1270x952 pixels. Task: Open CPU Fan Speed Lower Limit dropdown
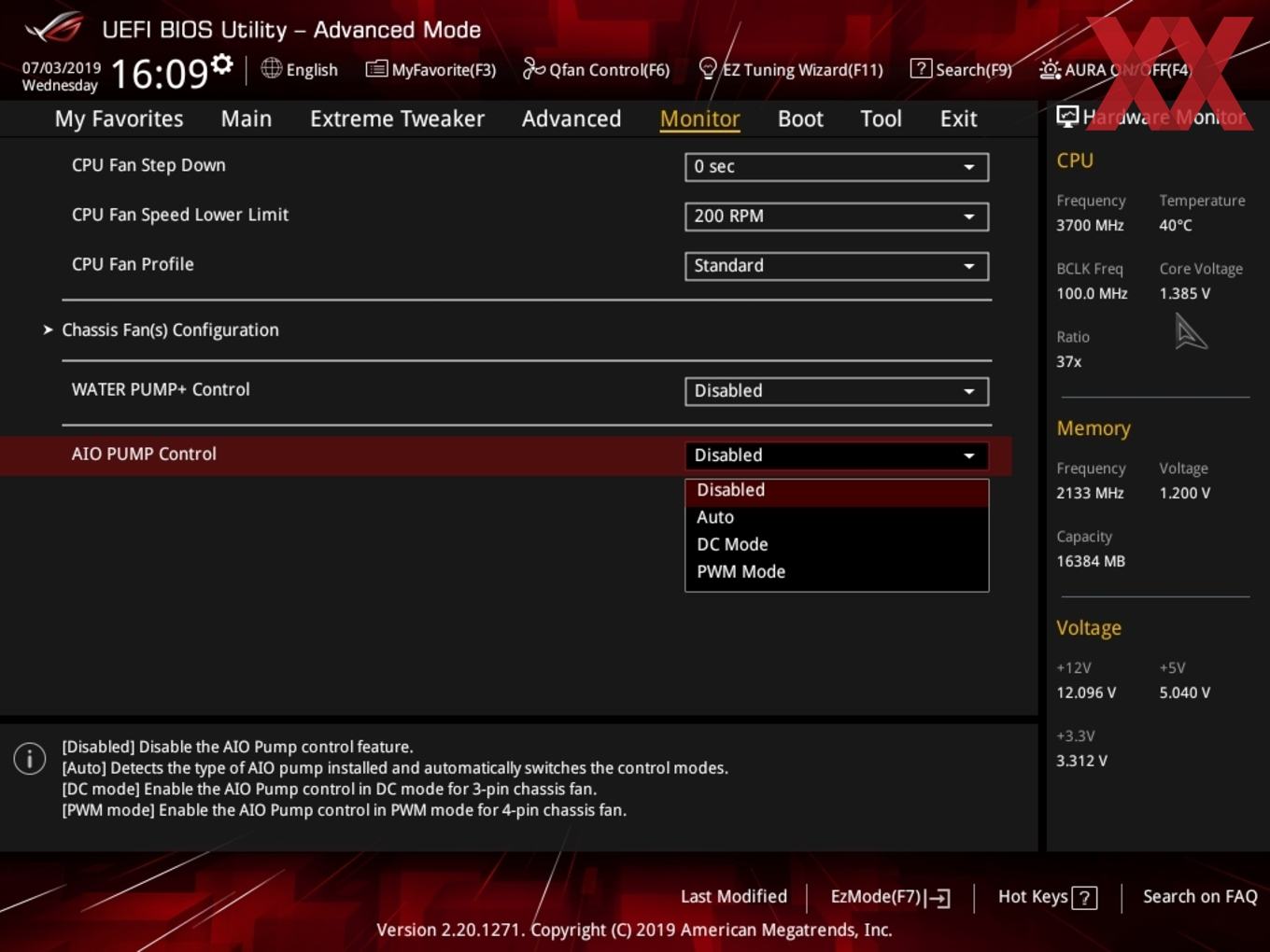click(837, 217)
